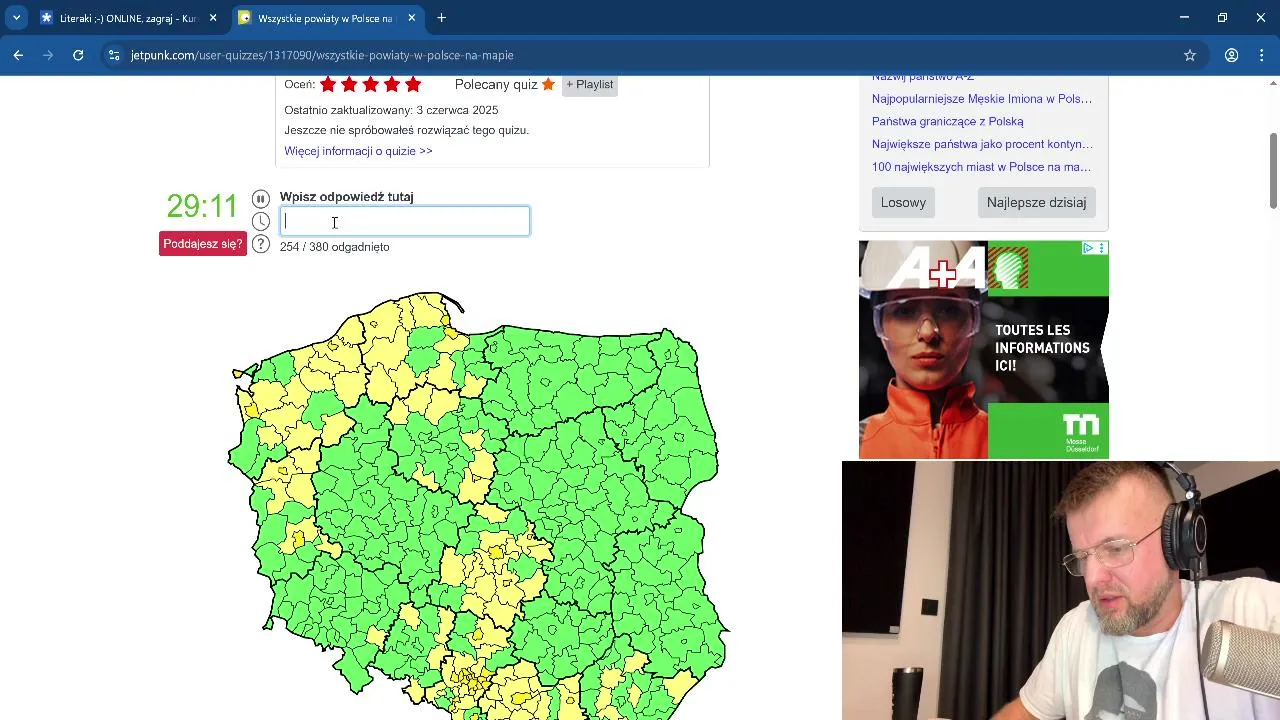The height and width of the screenshot is (720, 1280).
Task: Click the answer input field
Action: (405, 221)
